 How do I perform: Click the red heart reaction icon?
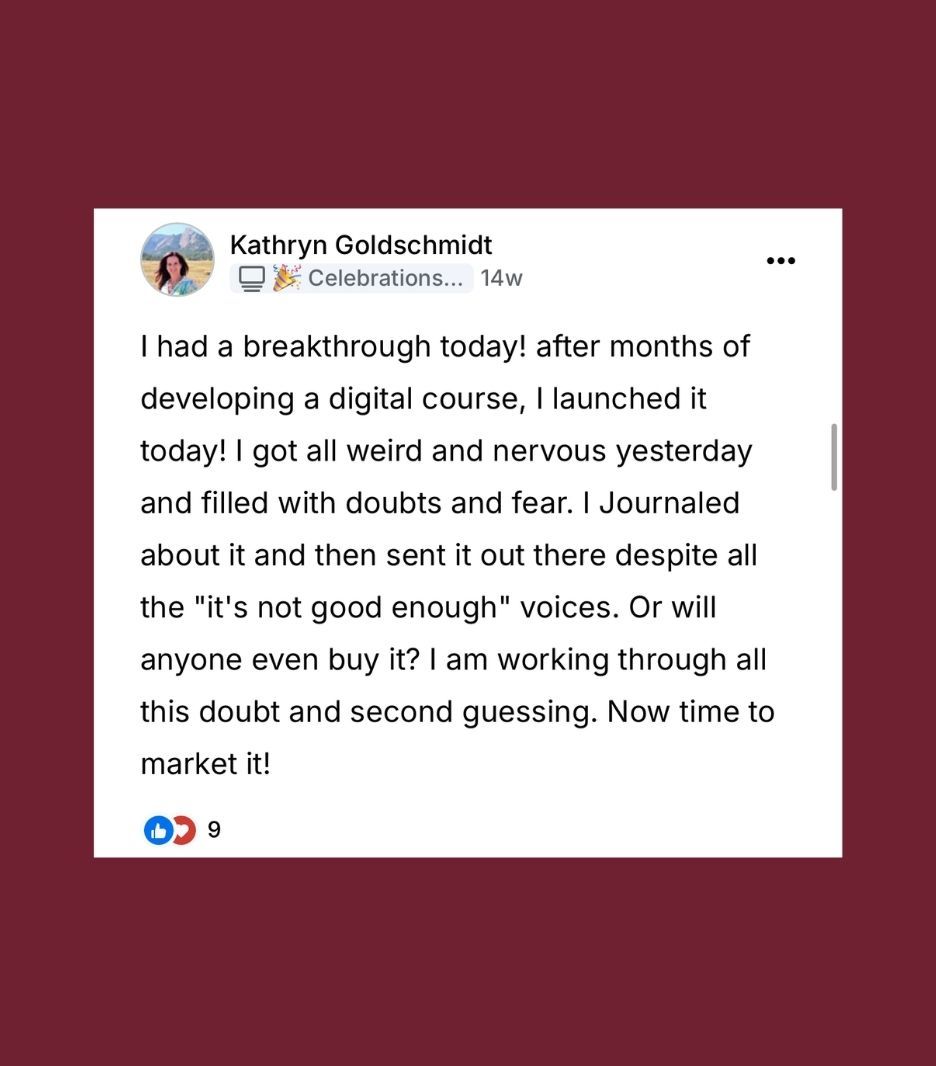[x=184, y=829]
